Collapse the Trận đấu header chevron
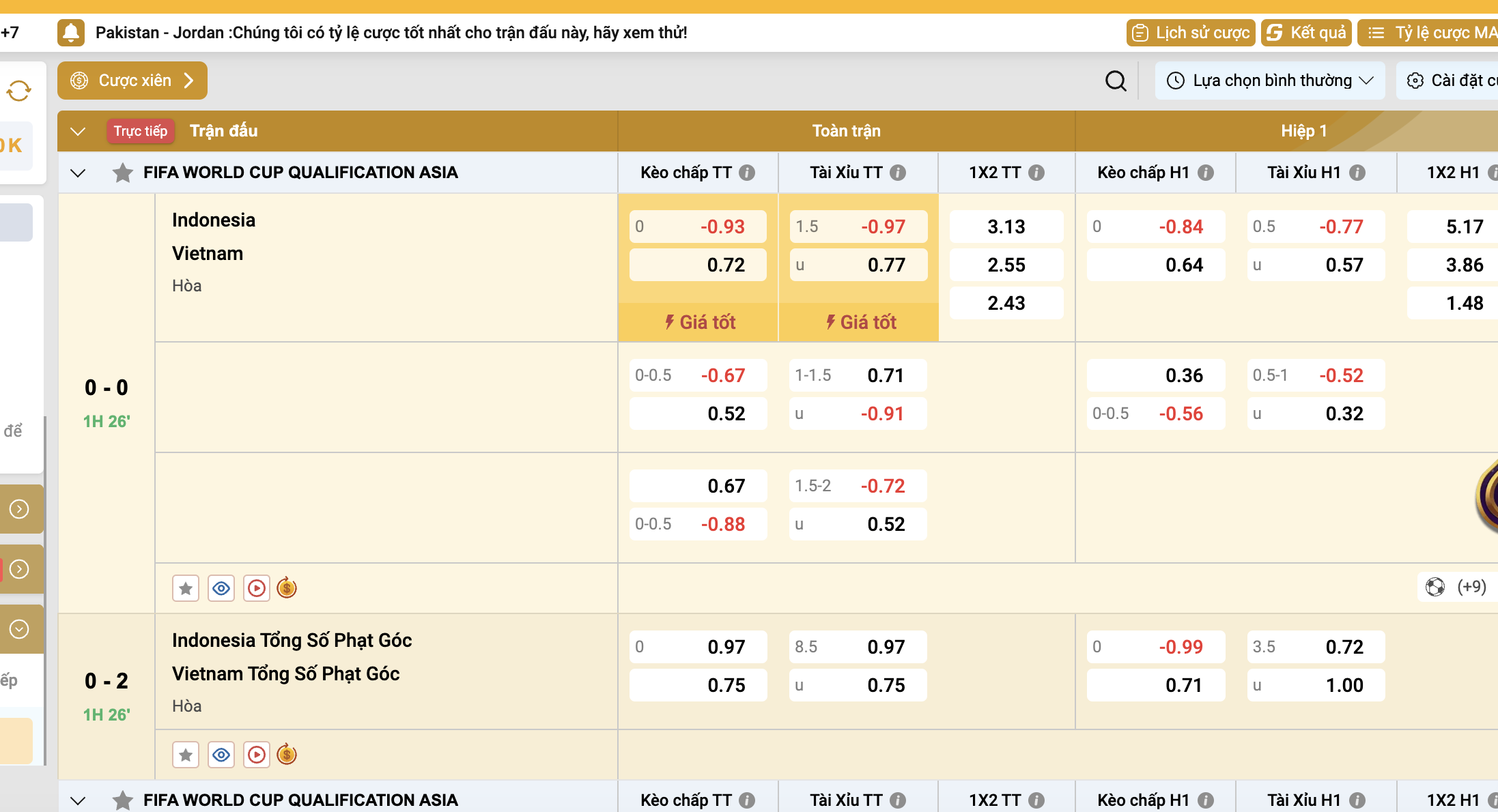This screenshot has width=1498, height=812. (78, 131)
